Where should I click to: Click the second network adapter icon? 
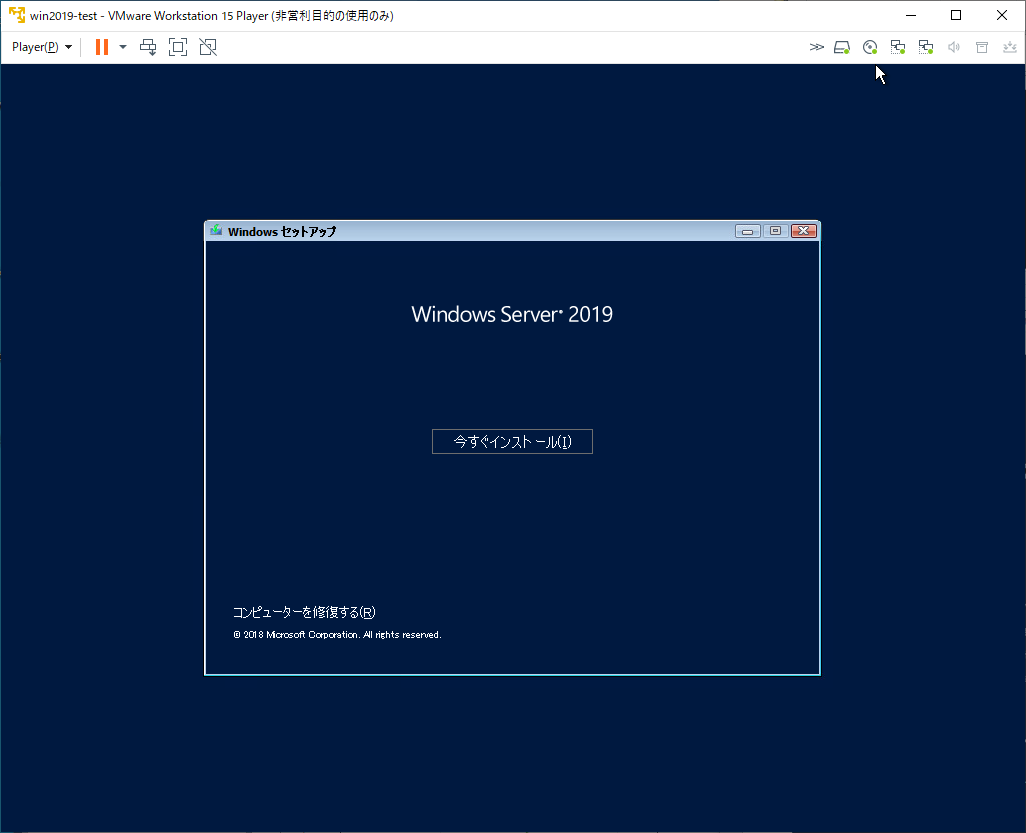925,46
